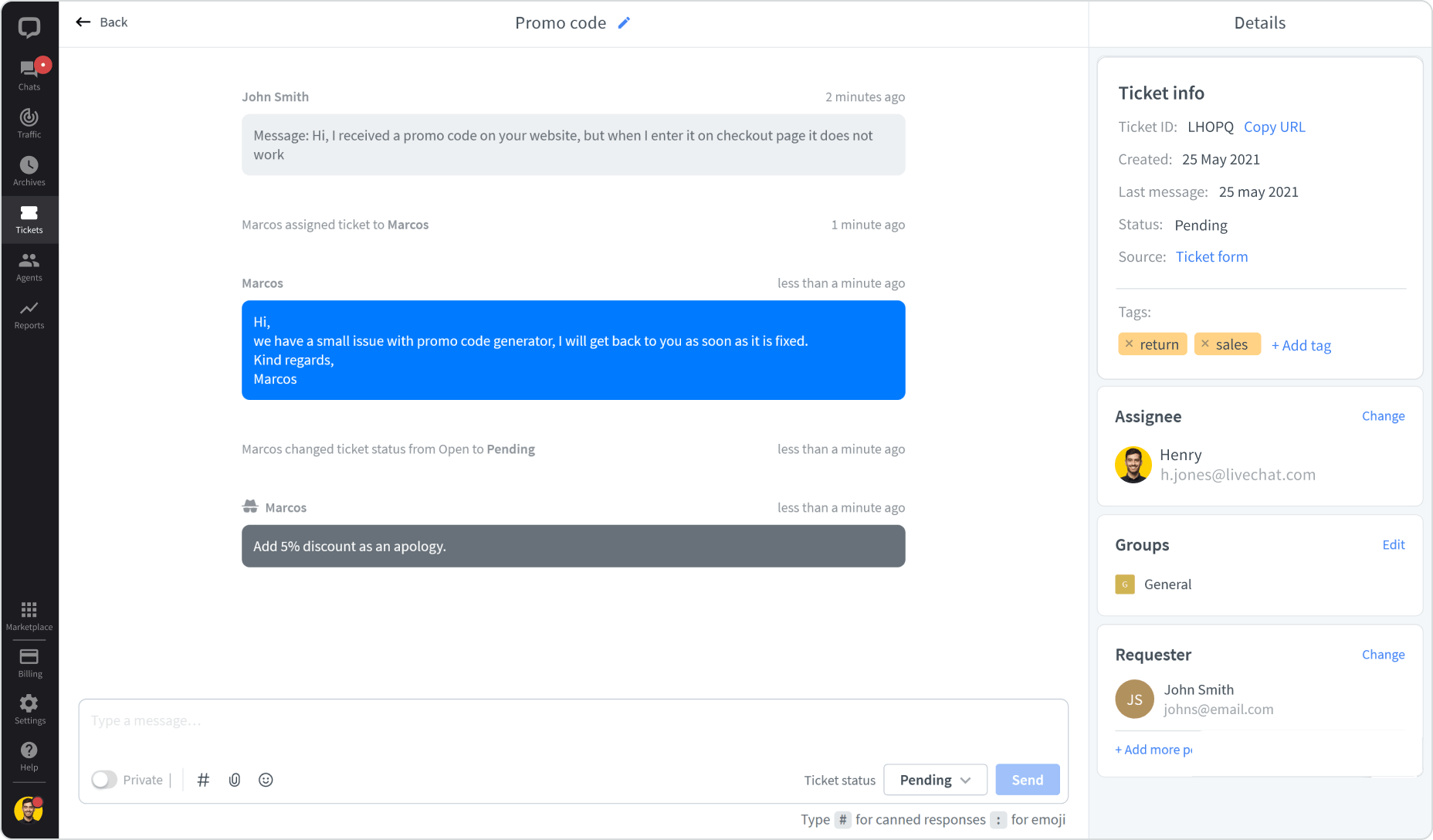
Task: Open the Marketplace apps grid
Action: [29, 615]
